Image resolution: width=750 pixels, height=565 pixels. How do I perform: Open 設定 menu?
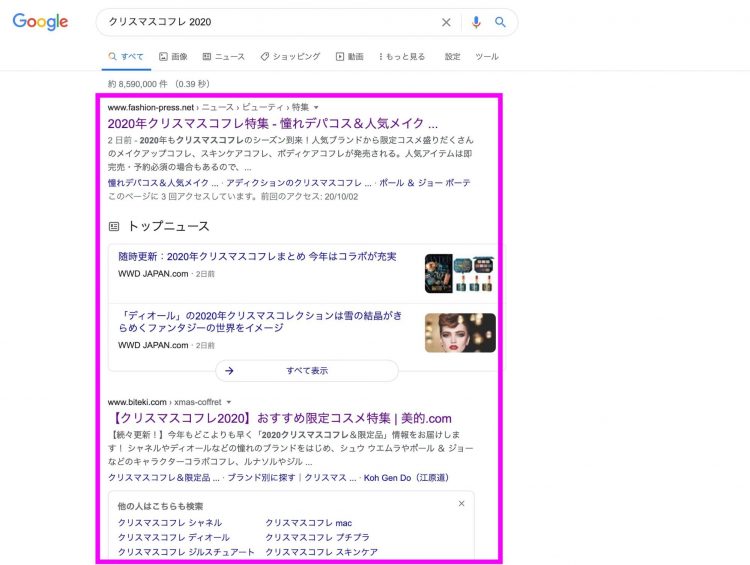[x=452, y=56]
